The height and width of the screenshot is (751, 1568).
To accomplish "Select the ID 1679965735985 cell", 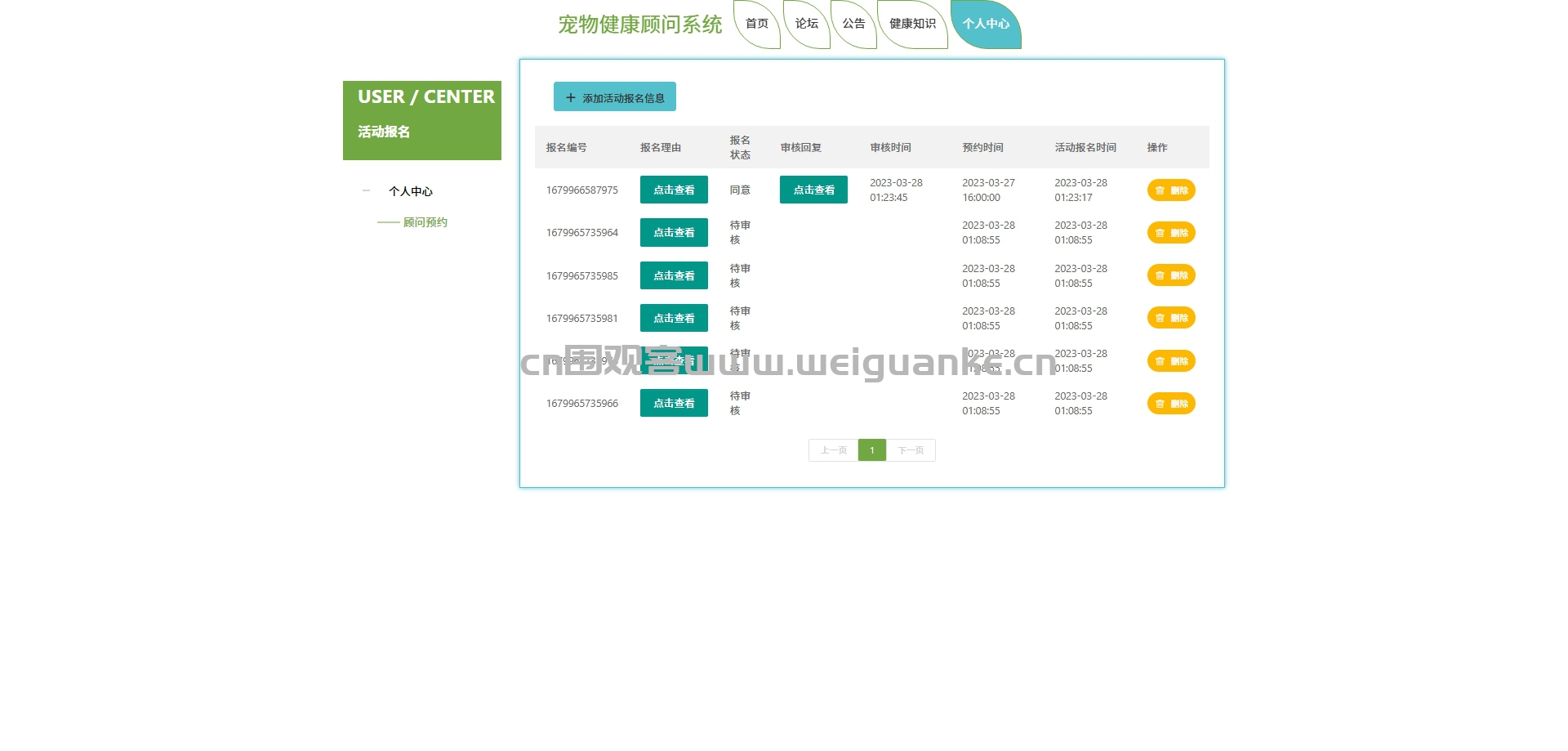I will click(582, 276).
